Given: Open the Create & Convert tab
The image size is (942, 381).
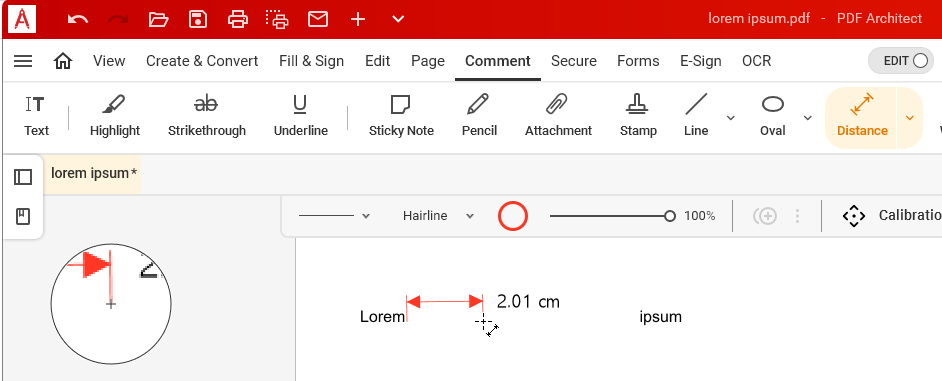Looking at the screenshot, I should click(202, 61).
